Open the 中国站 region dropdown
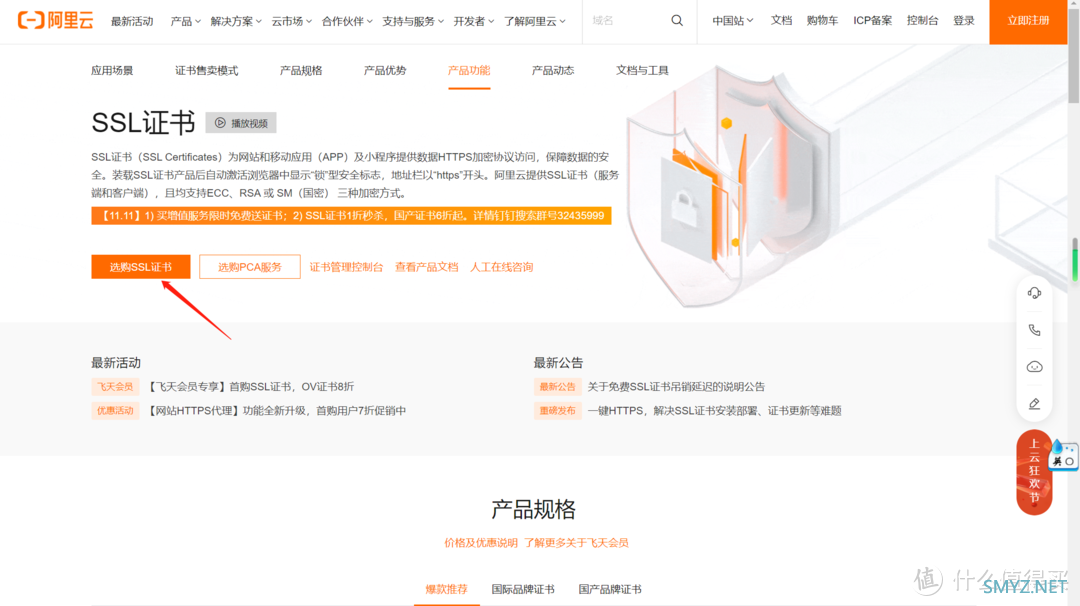 [x=732, y=21]
